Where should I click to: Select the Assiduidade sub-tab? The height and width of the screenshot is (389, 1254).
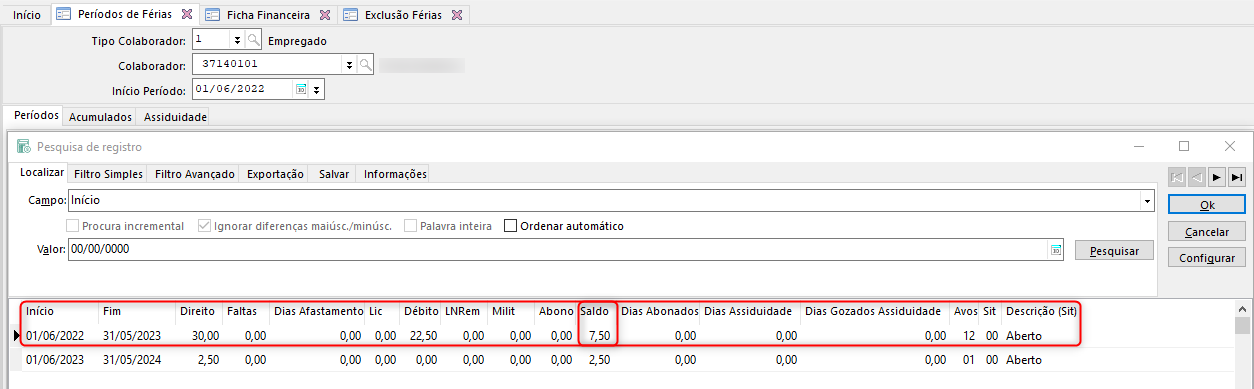pos(175,117)
